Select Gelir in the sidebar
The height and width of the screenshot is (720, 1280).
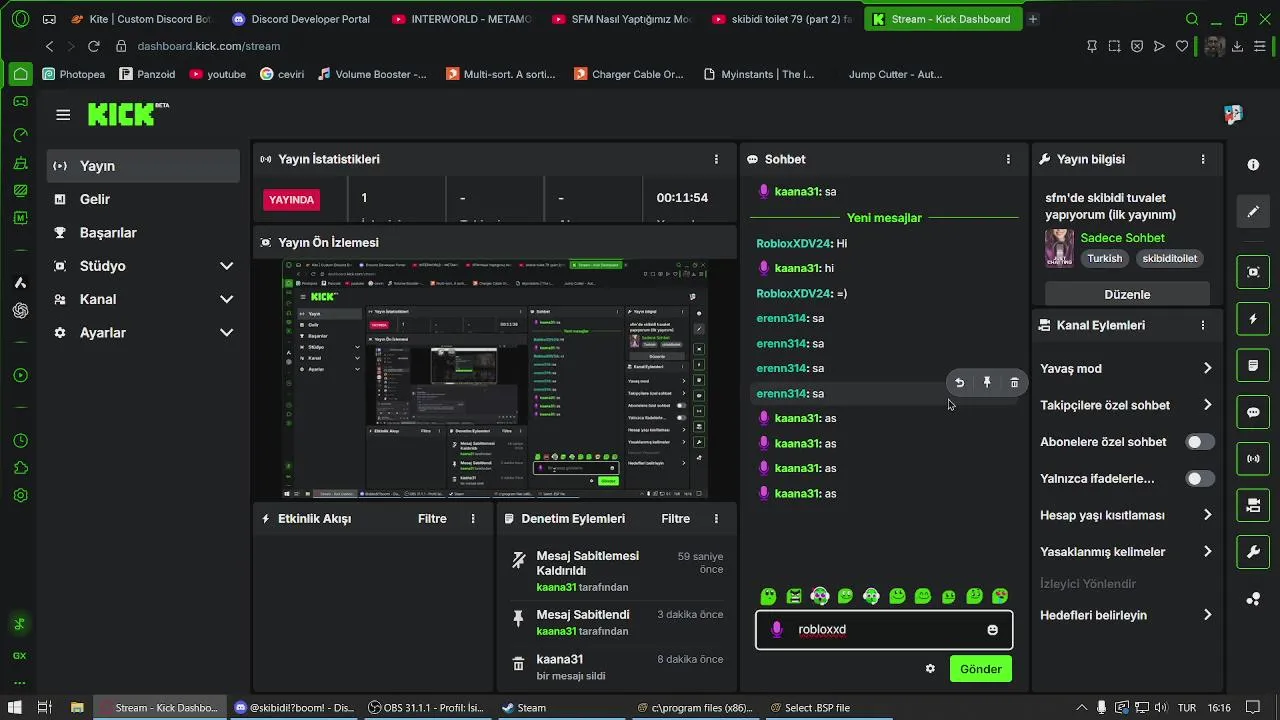click(143, 199)
